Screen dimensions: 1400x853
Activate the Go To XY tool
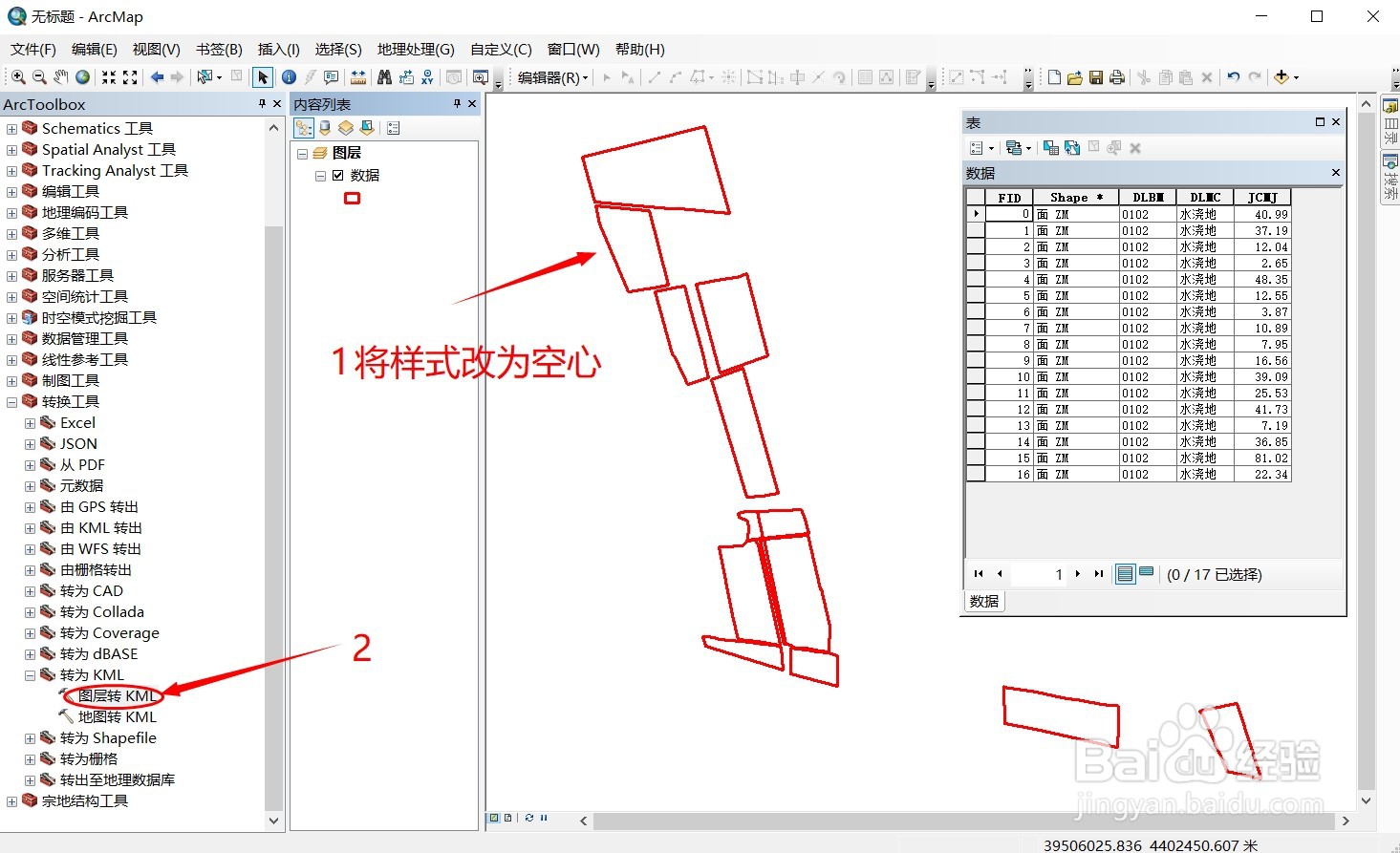pos(427,76)
